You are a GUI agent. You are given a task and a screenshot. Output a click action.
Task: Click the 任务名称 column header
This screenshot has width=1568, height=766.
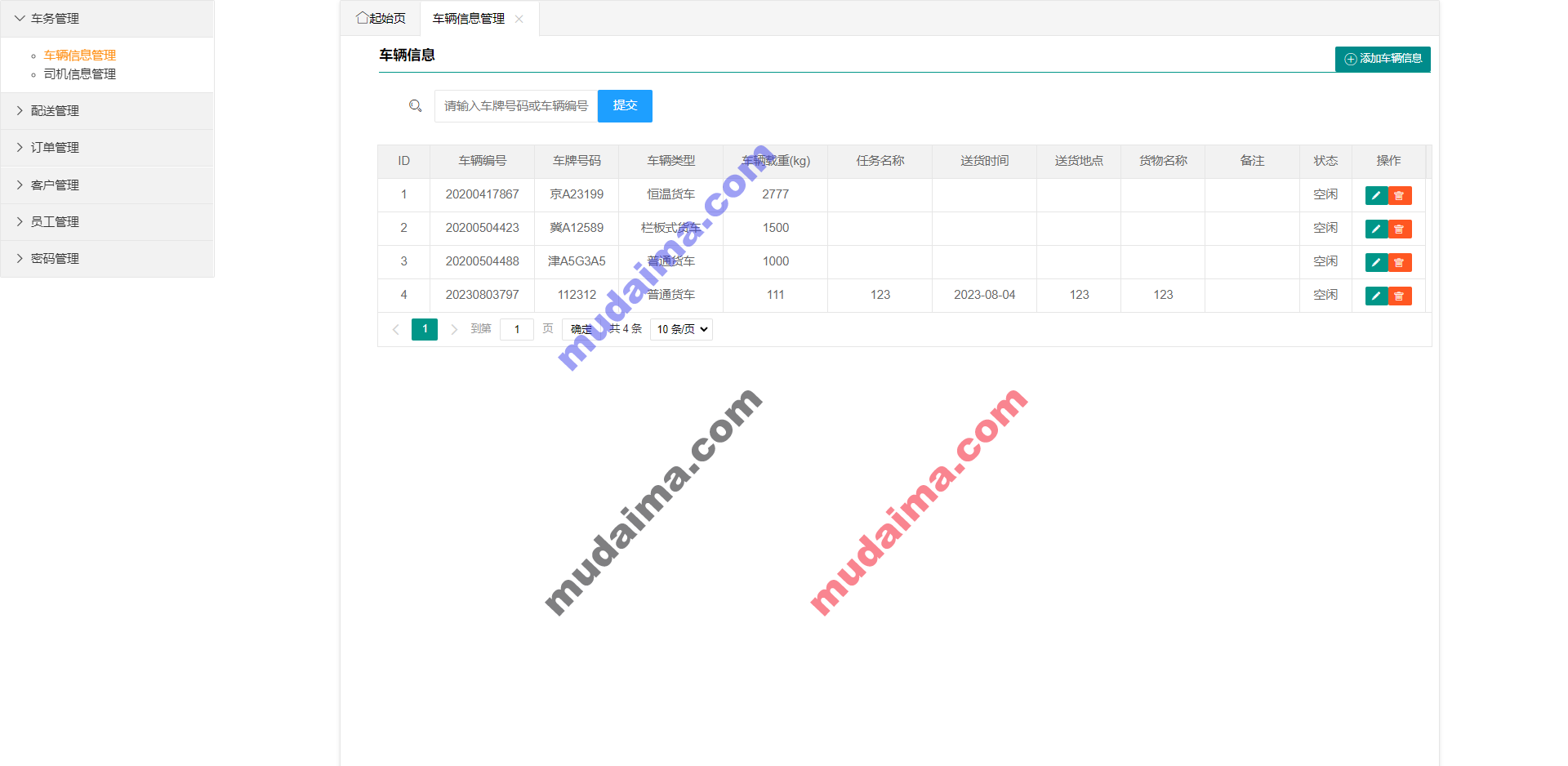click(880, 161)
